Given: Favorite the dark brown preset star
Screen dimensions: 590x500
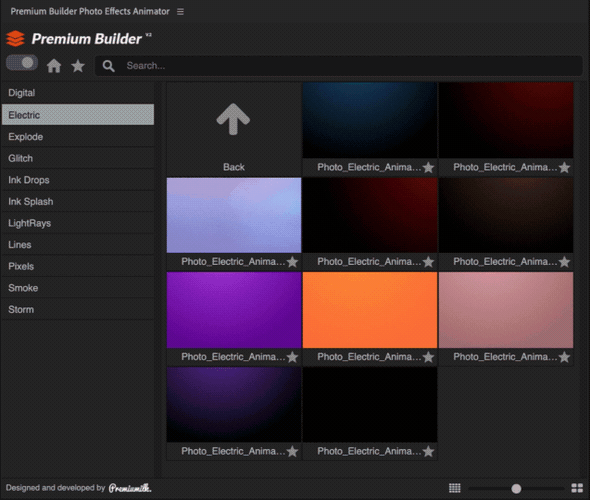Looking at the screenshot, I should click(x=564, y=262).
